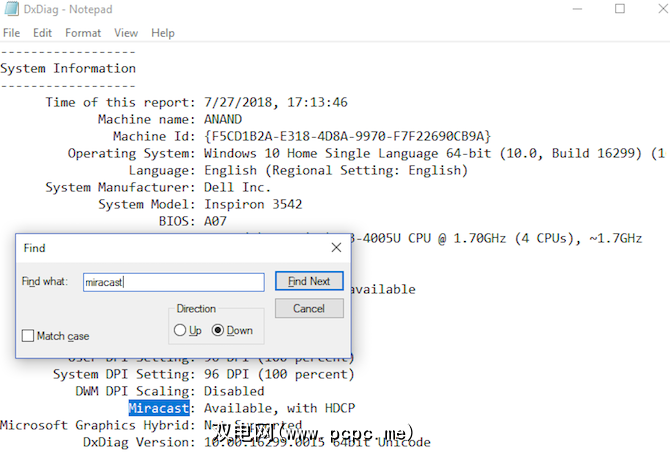Click the BIOS value A07
This screenshot has width=670, height=456.
215,221
